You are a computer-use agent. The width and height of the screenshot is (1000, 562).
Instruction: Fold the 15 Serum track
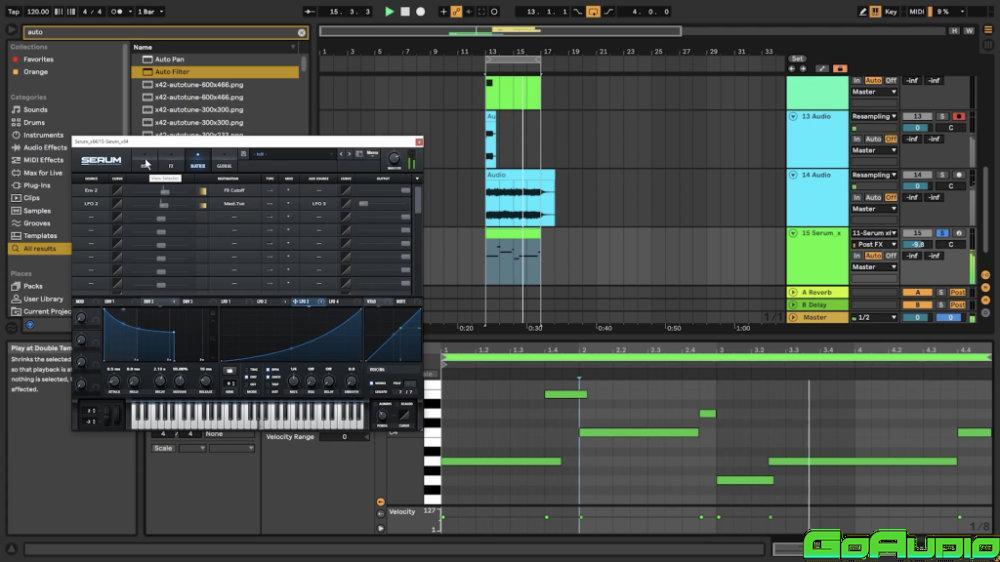[x=793, y=233]
